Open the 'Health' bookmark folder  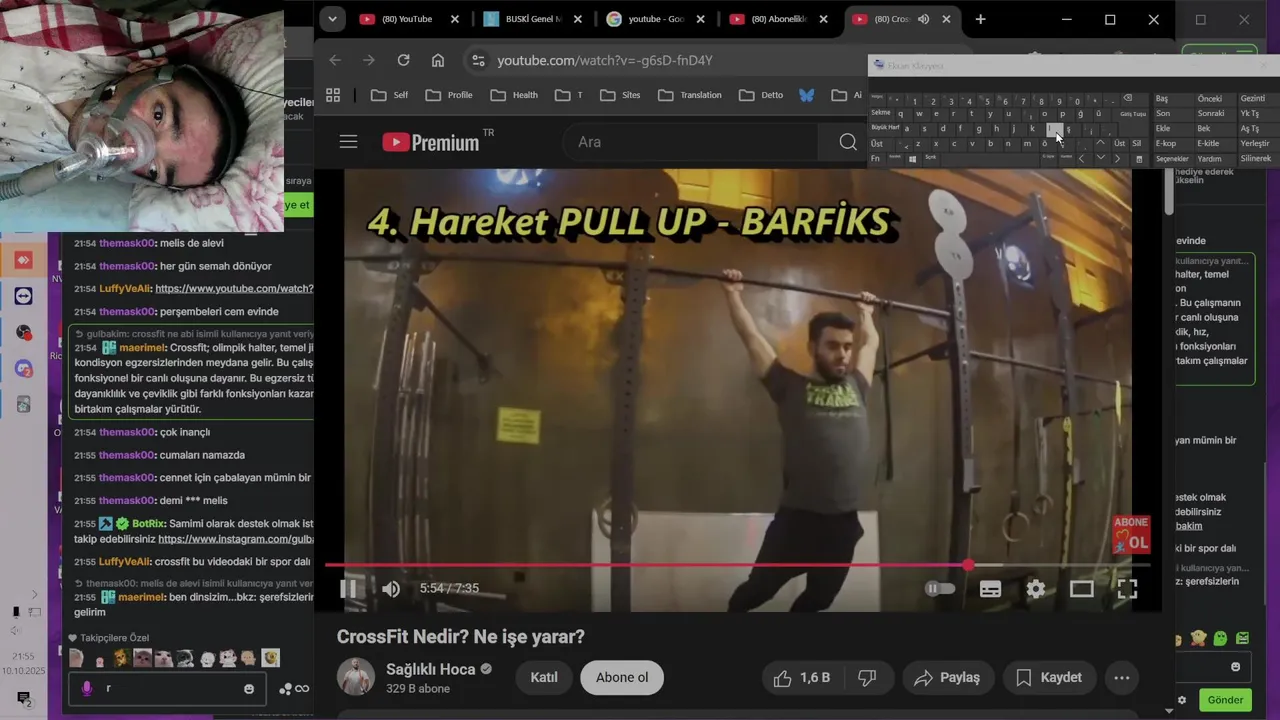[x=514, y=95]
